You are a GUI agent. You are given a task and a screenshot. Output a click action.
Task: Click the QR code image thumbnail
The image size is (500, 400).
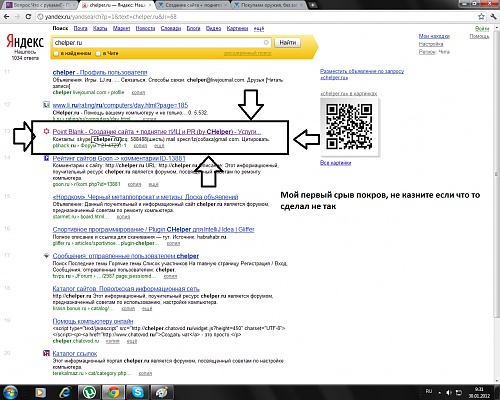[349, 127]
